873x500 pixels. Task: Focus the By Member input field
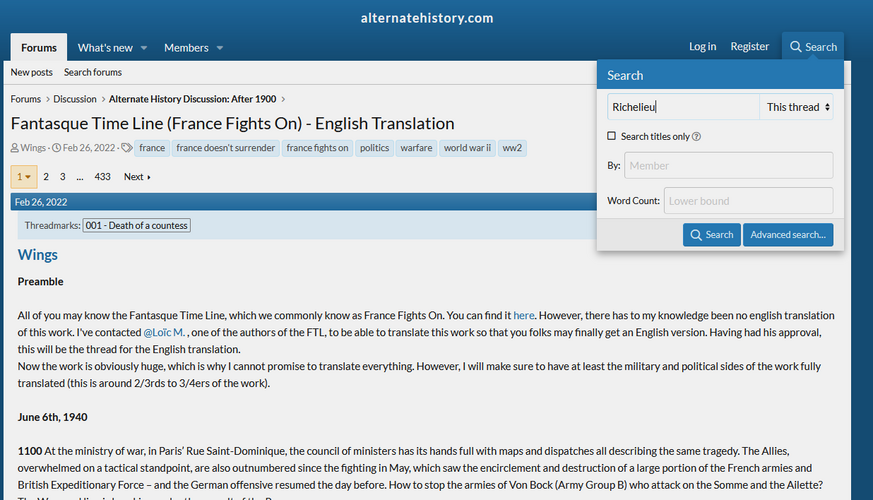click(x=729, y=165)
